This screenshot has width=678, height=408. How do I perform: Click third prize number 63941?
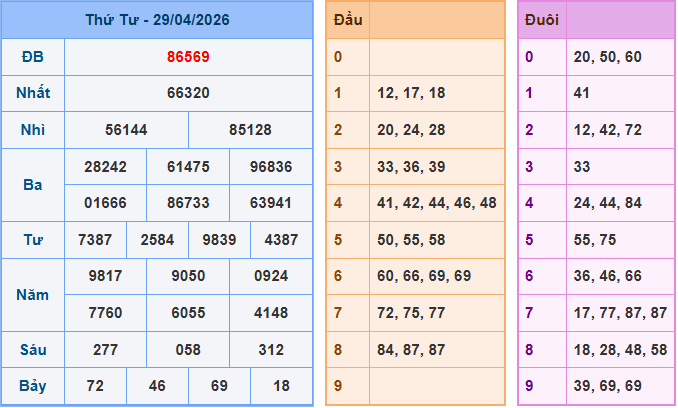[271, 203]
